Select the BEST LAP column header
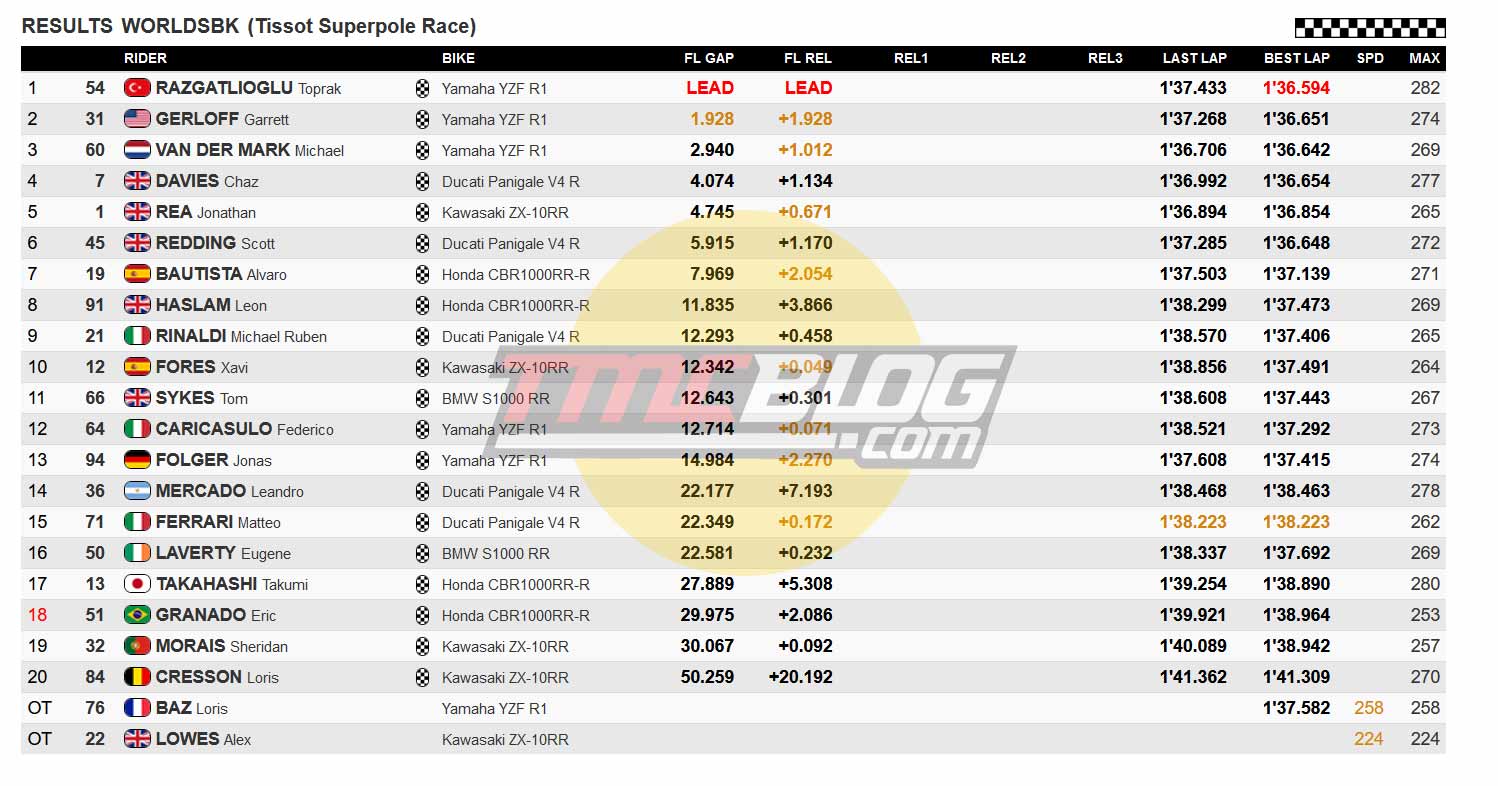Screen dimensions: 1498x786 tap(1297, 58)
